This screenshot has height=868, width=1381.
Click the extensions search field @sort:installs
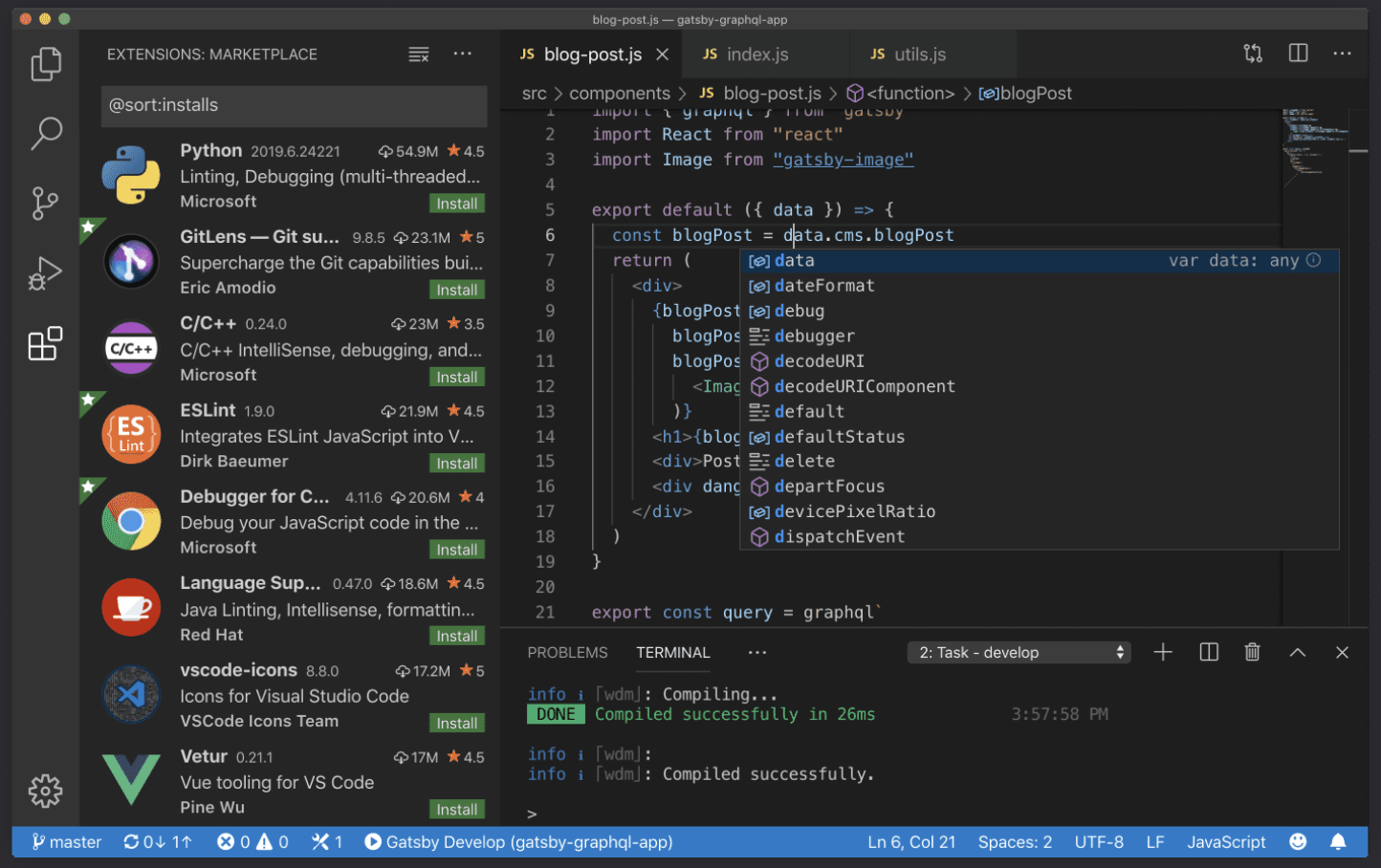pos(294,105)
